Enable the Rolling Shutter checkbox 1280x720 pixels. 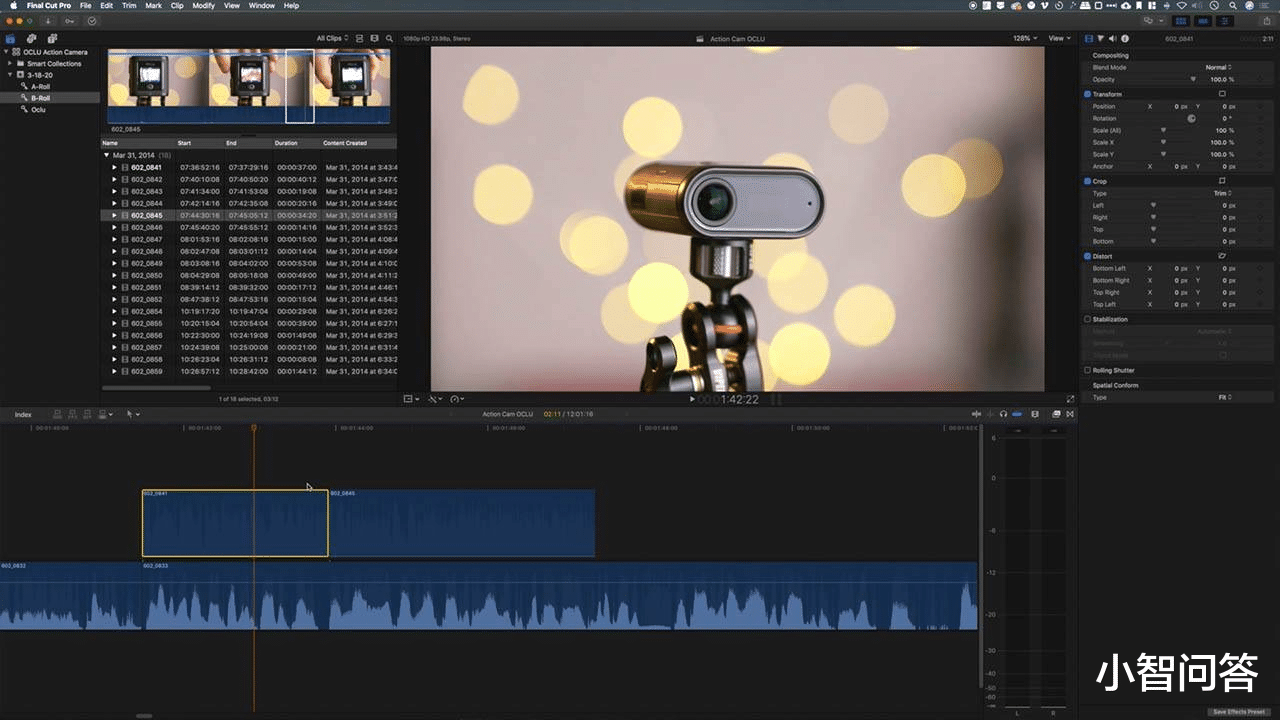point(1088,370)
